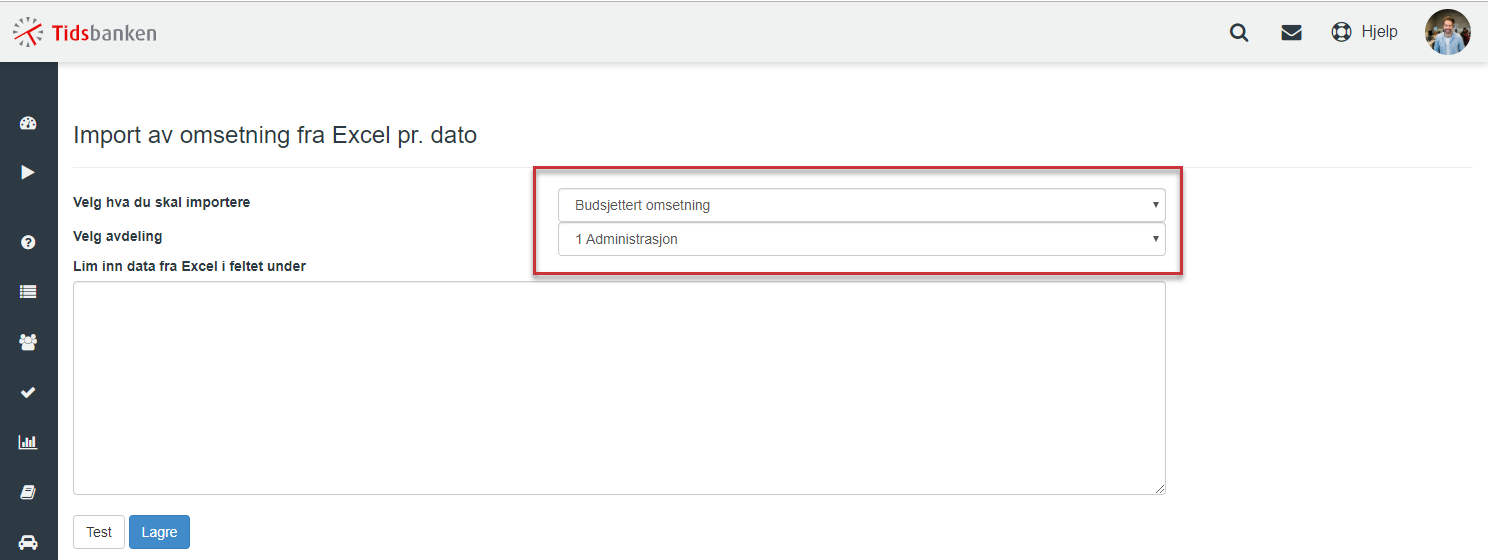The width and height of the screenshot is (1488, 560).
Task: Click the book icon in sidebar
Action: coord(28,492)
